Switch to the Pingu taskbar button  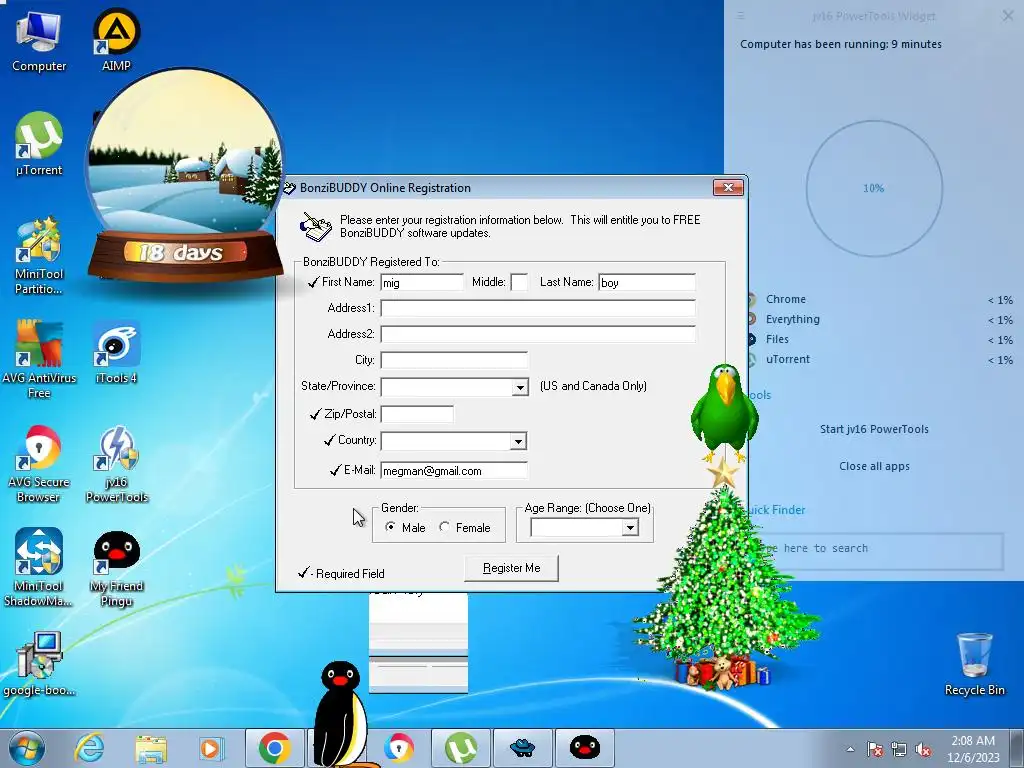click(x=584, y=748)
